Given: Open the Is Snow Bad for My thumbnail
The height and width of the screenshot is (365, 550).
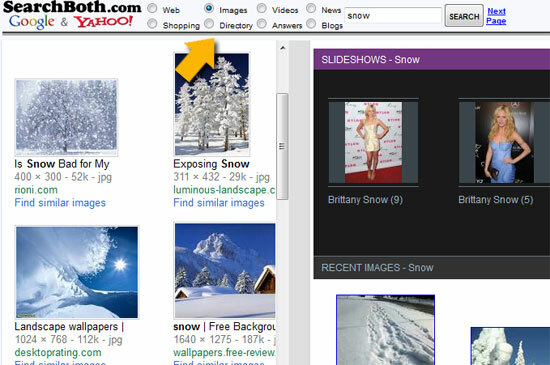Looking at the screenshot, I should click(66, 117).
